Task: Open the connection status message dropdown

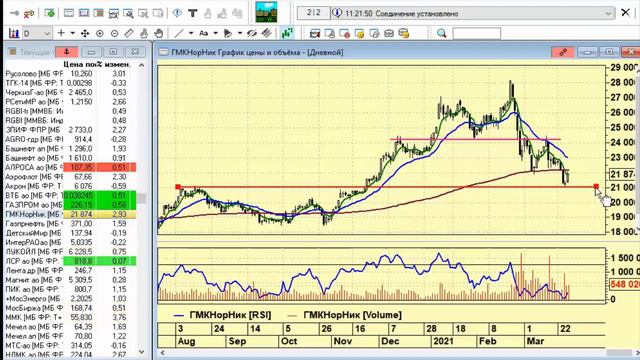Action: (x=608, y=13)
